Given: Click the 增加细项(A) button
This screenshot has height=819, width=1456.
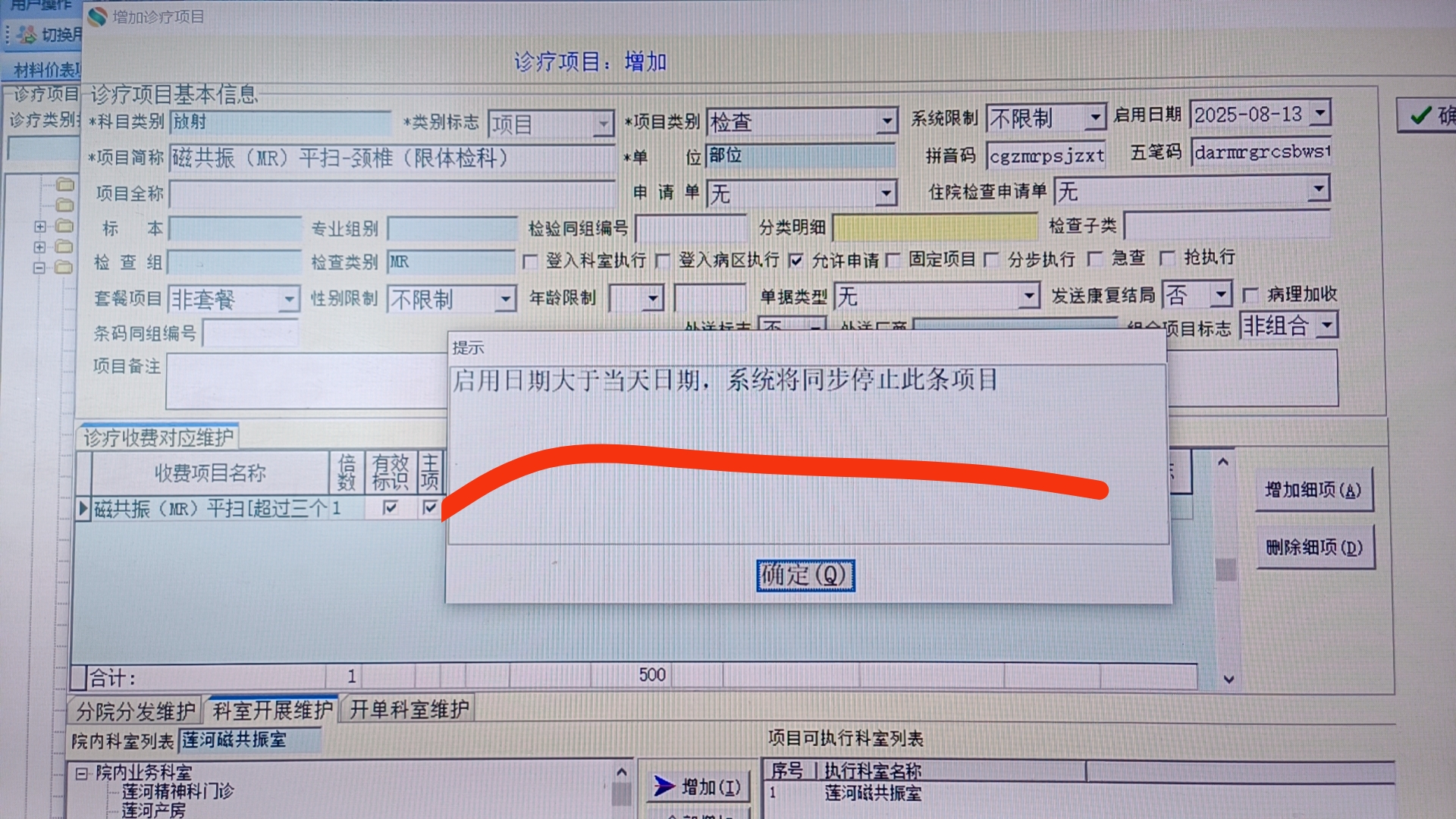Looking at the screenshot, I should coord(1313,490).
